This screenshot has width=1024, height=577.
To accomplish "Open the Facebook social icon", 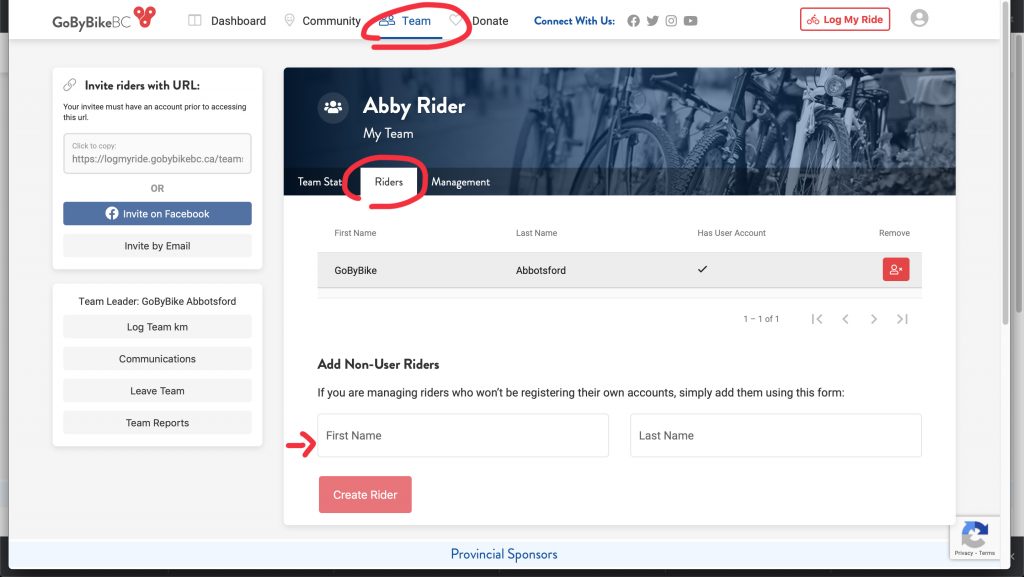I will [633, 21].
